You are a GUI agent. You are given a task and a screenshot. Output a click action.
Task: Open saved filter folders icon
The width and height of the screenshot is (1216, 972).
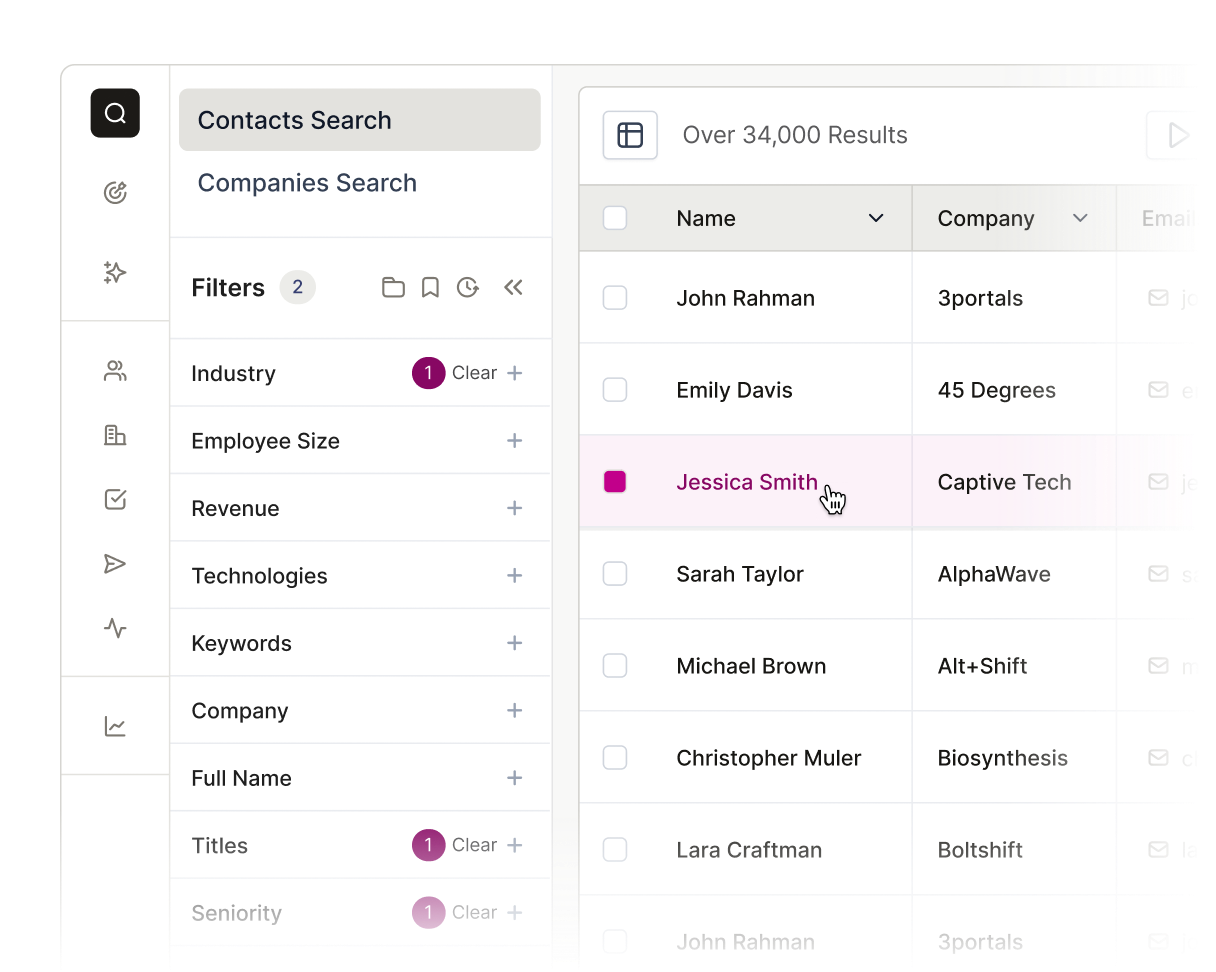click(x=393, y=287)
